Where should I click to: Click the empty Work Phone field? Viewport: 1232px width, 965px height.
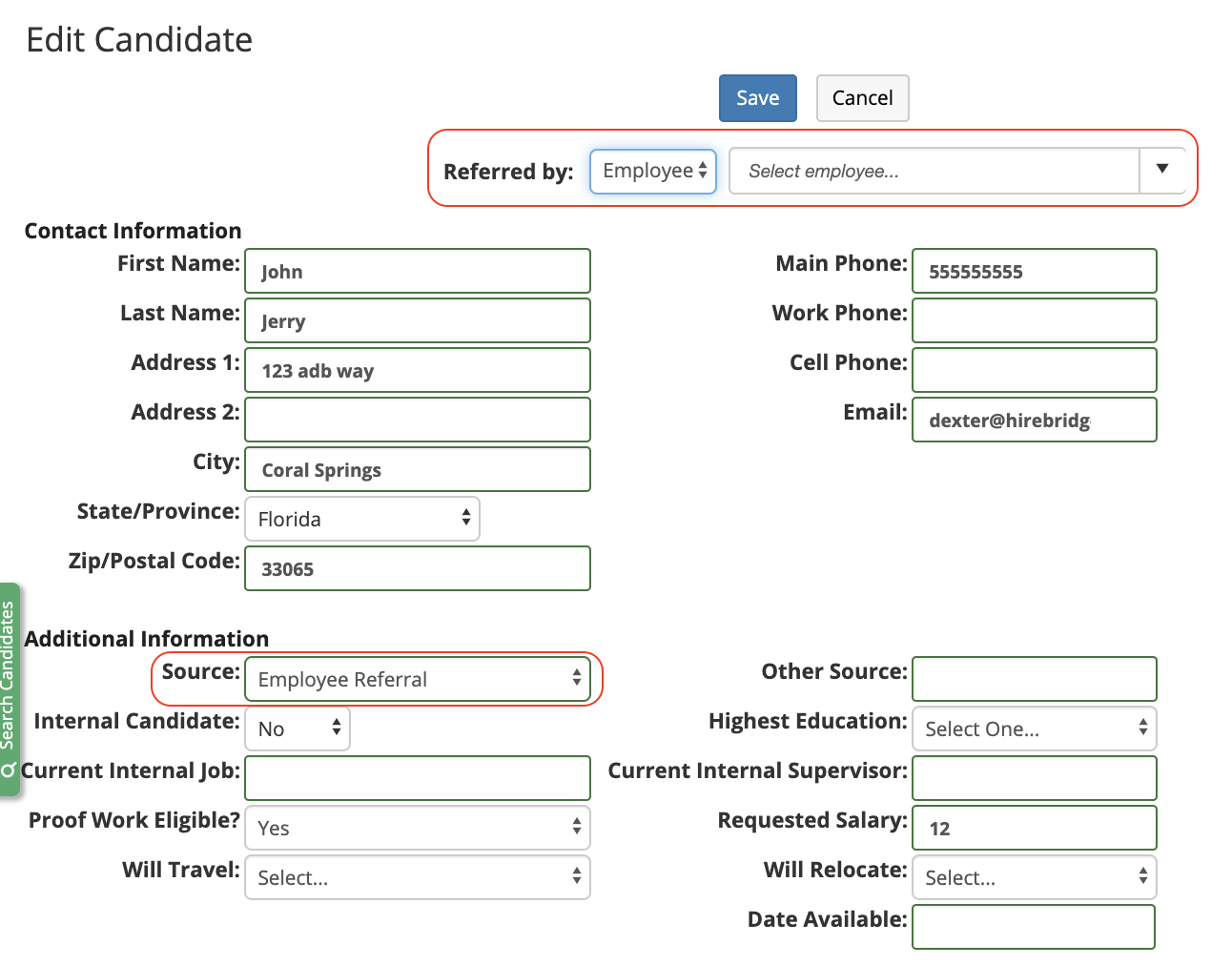[1034, 320]
